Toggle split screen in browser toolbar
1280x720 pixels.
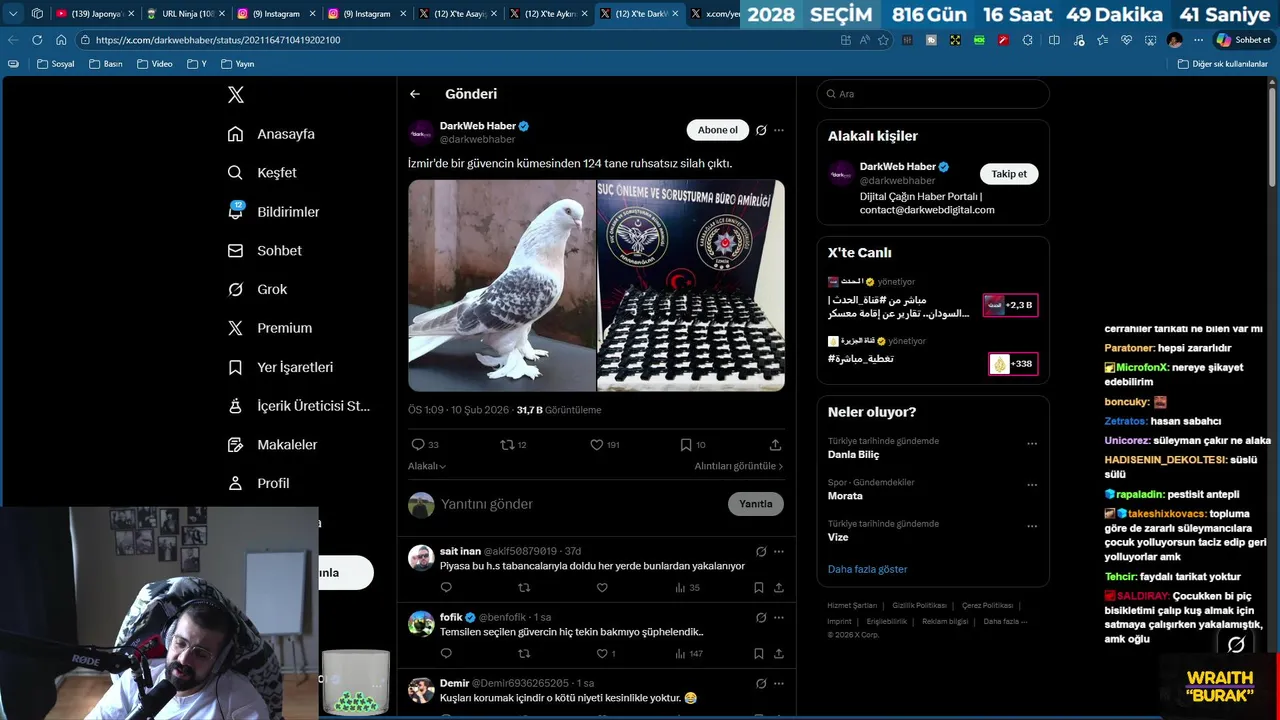pos(1054,40)
